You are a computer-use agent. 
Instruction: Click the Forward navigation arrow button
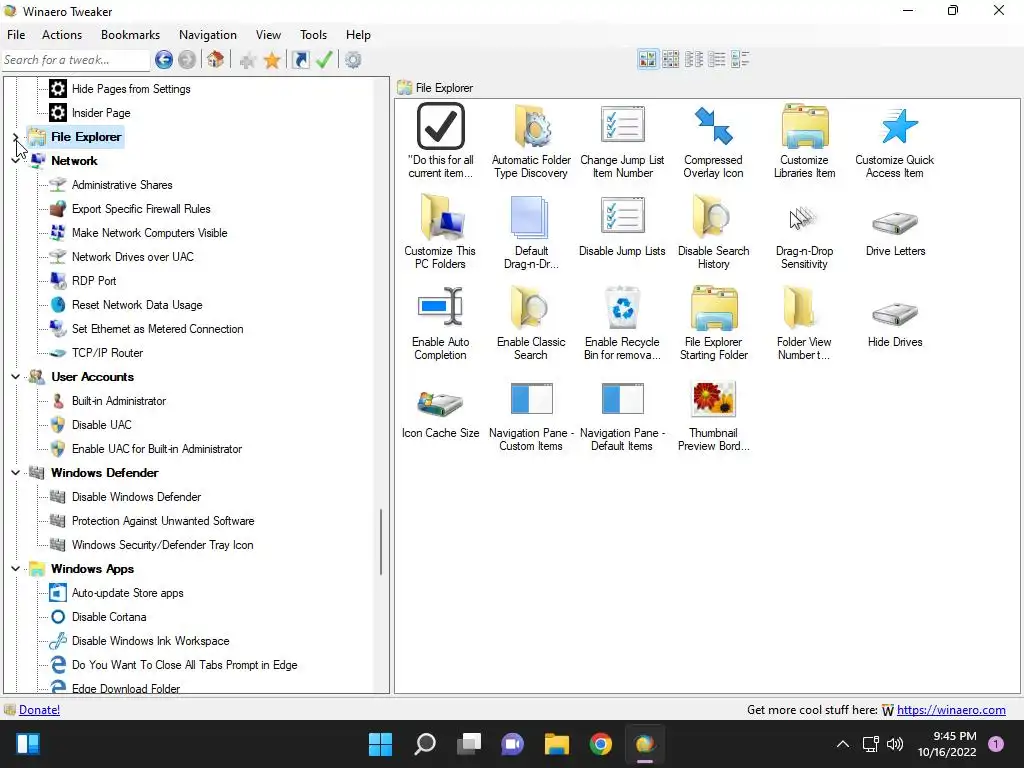click(187, 60)
